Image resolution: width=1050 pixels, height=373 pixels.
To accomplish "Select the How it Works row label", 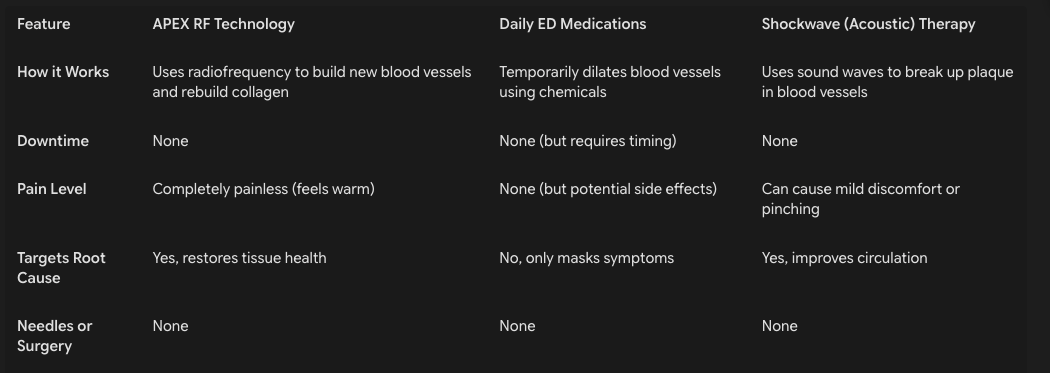I will tap(63, 72).
